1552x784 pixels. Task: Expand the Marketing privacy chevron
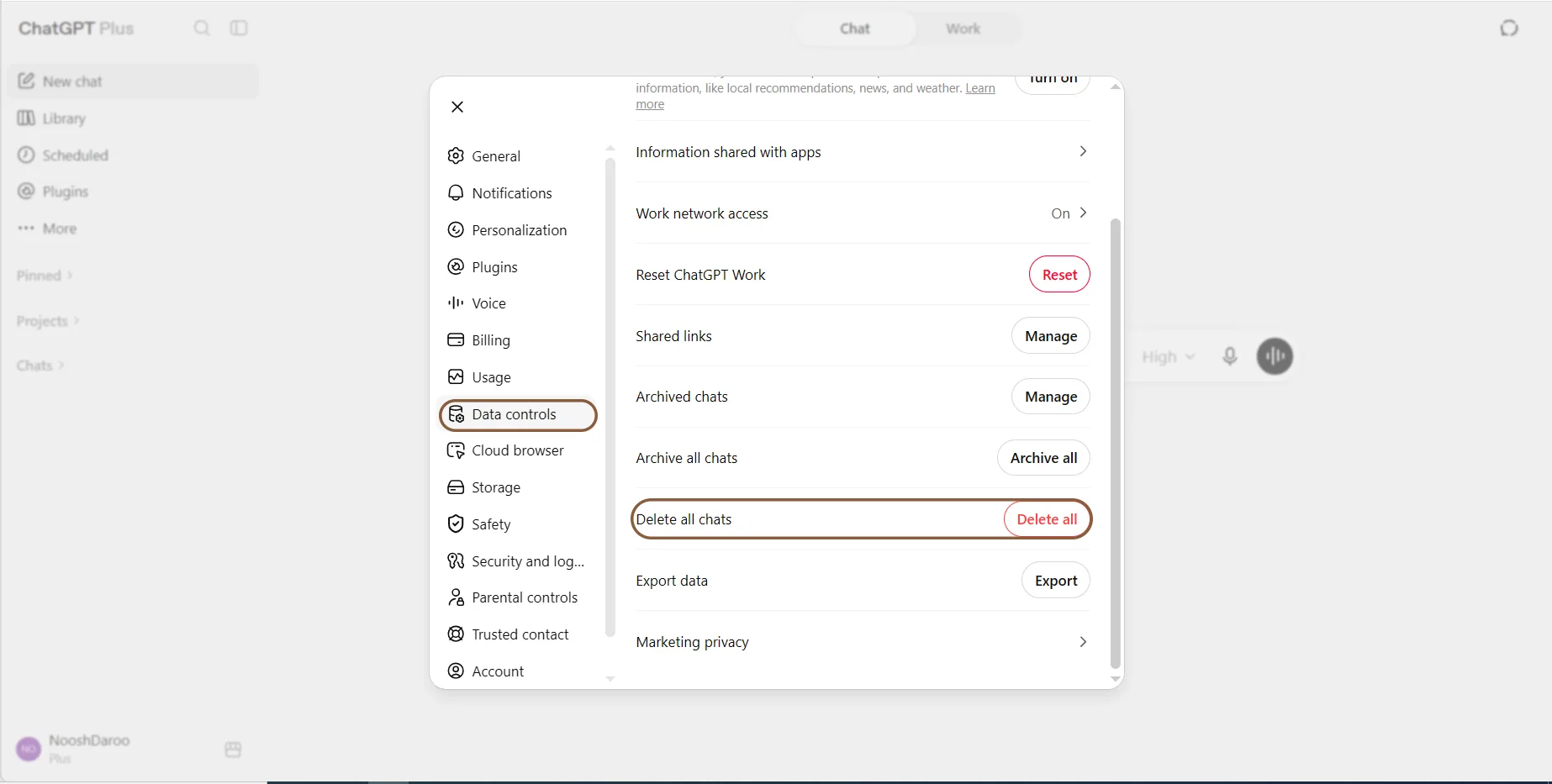pyautogui.click(x=1083, y=641)
